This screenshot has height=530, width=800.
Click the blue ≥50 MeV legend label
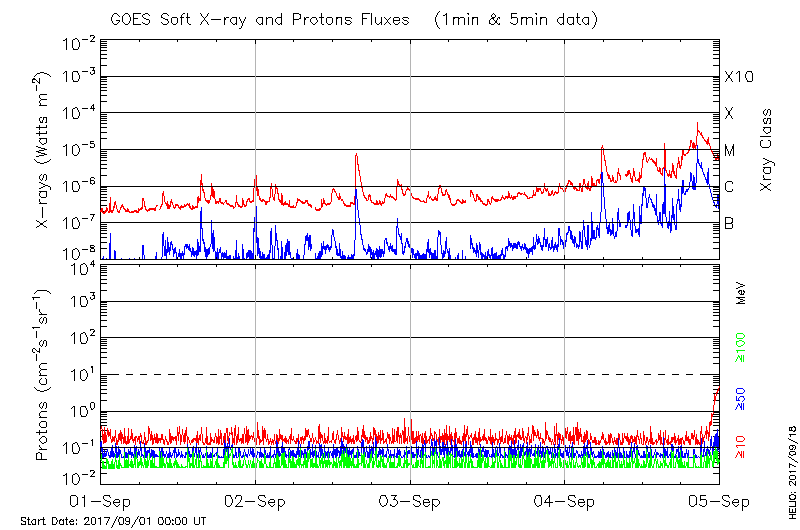741,398
